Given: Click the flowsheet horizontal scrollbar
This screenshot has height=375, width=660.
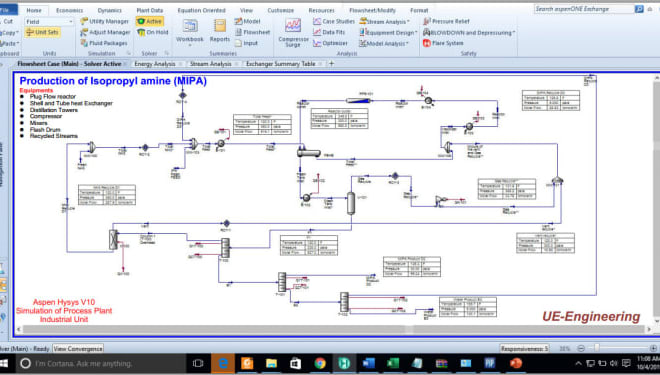Looking at the screenshot, I should [333, 330].
